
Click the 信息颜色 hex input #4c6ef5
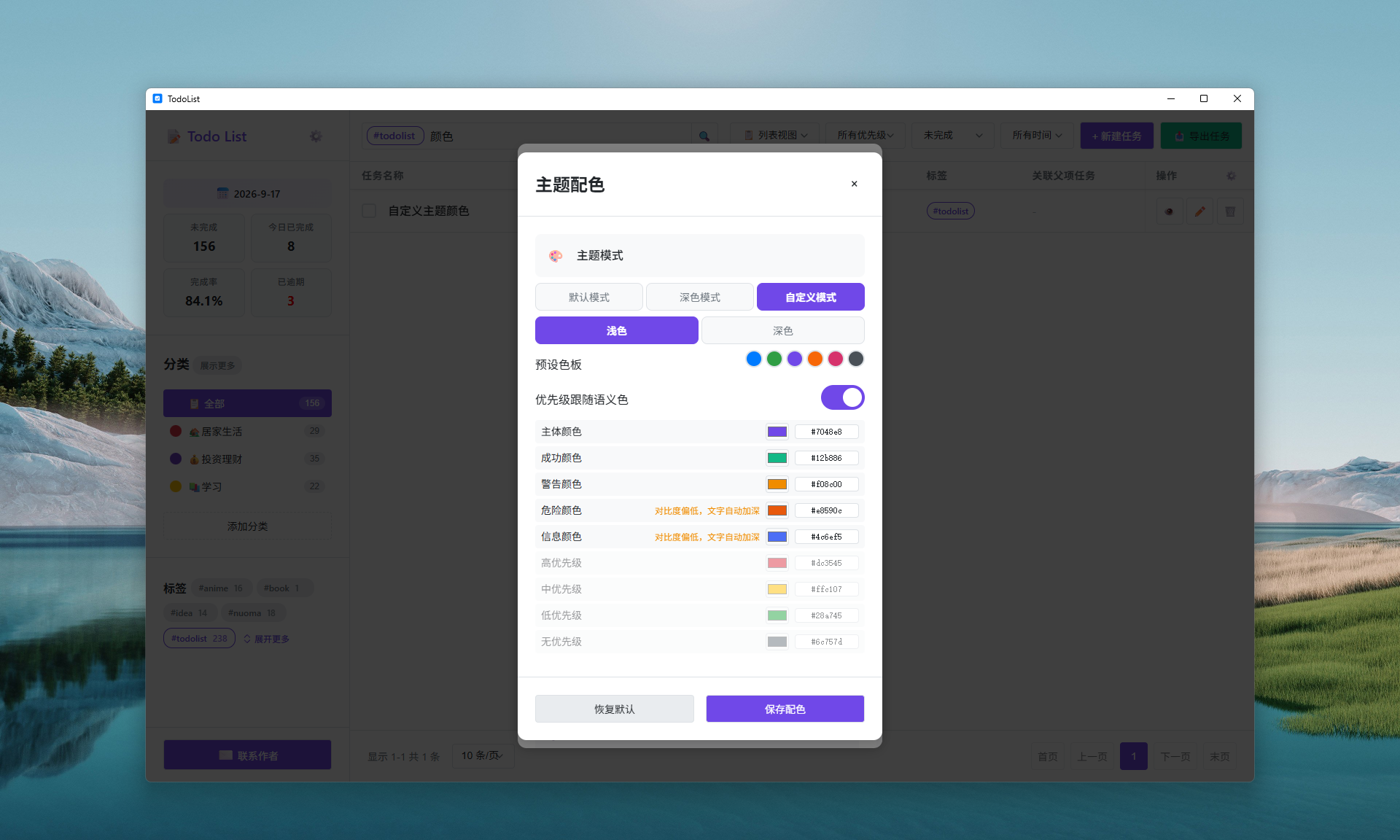pos(827,537)
